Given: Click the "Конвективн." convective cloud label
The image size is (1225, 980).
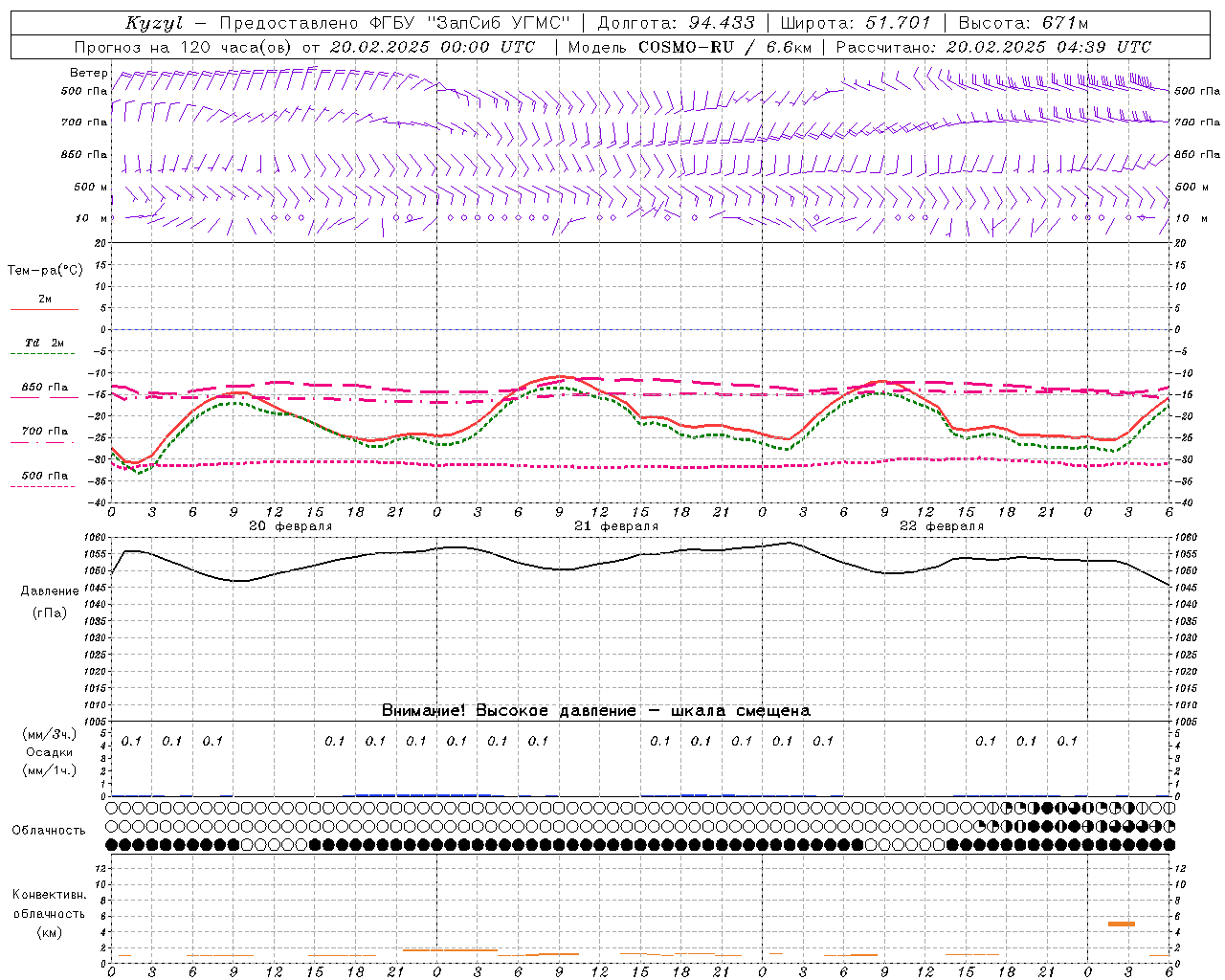Looking at the screenshot, I should 49,895.
